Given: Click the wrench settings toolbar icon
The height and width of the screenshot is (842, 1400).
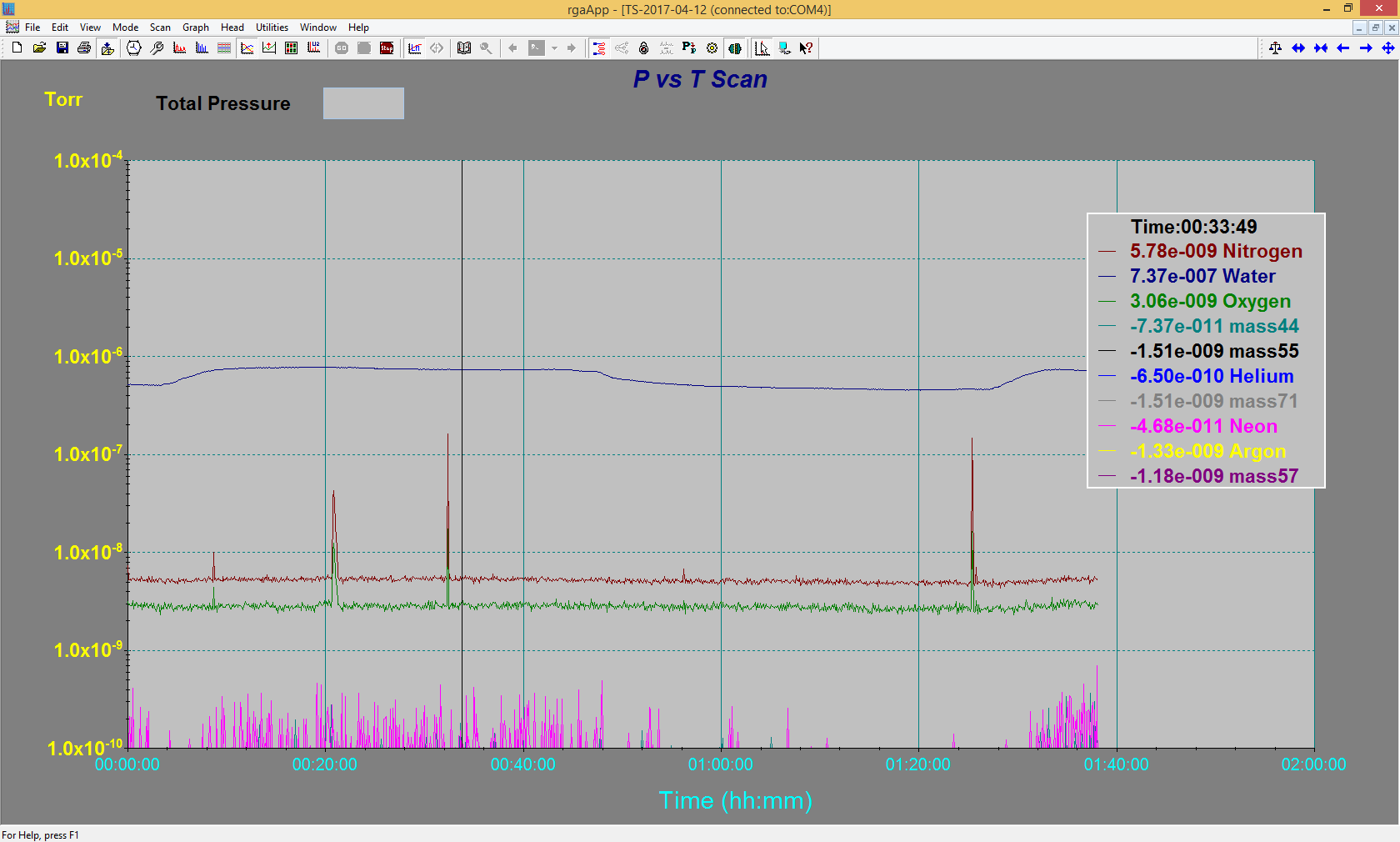Looking at the screenshot, I should [x=157, y=48].
